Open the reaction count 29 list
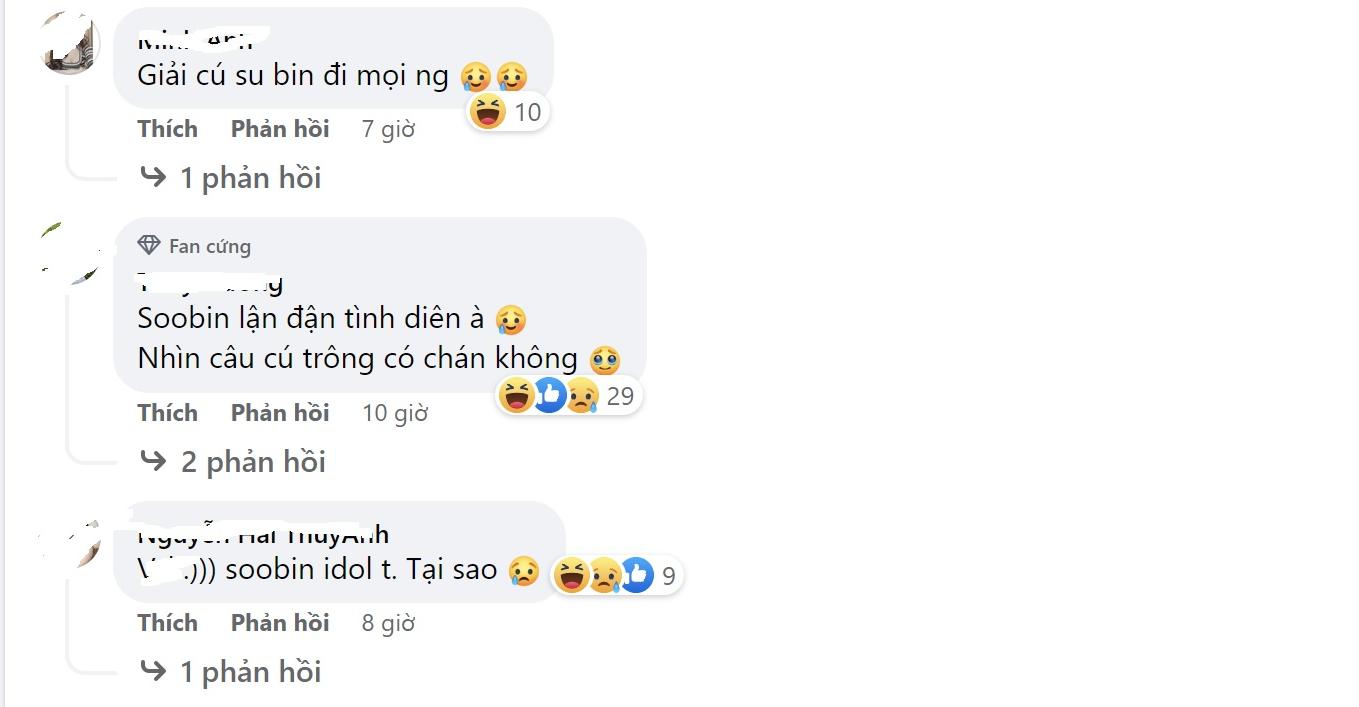The image size is (1359, 707). pyautogui.click(x=620, y=395)
